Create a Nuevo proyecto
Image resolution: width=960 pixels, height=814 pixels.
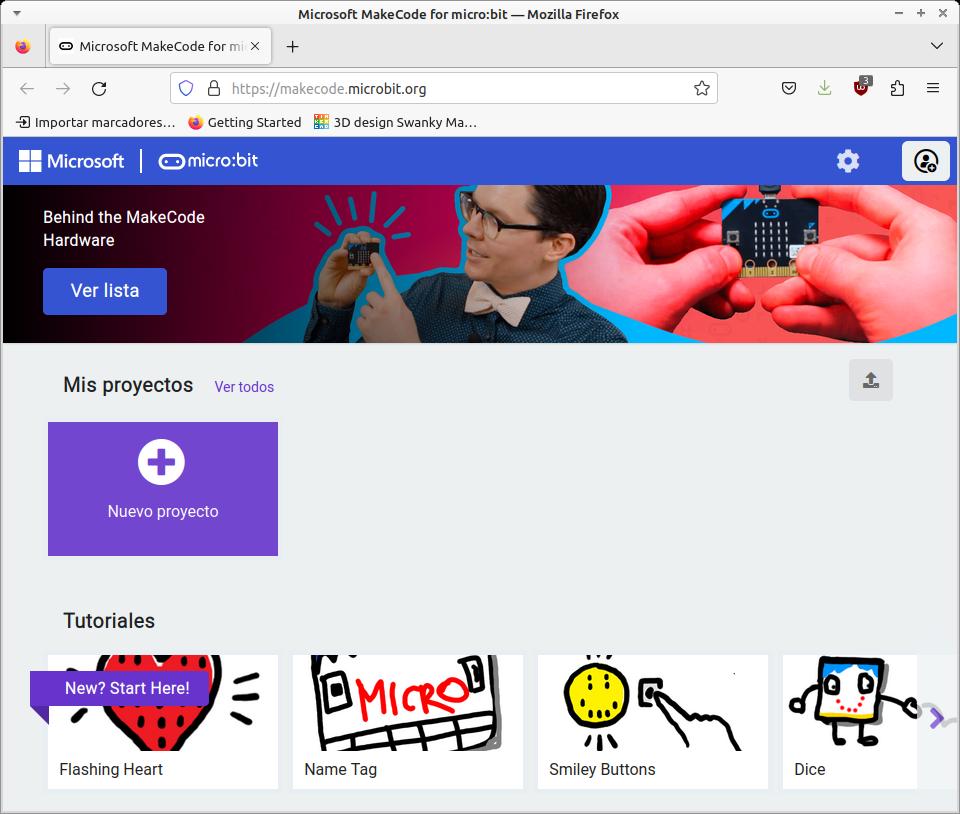pyautogui.click(x=163, y=488)
